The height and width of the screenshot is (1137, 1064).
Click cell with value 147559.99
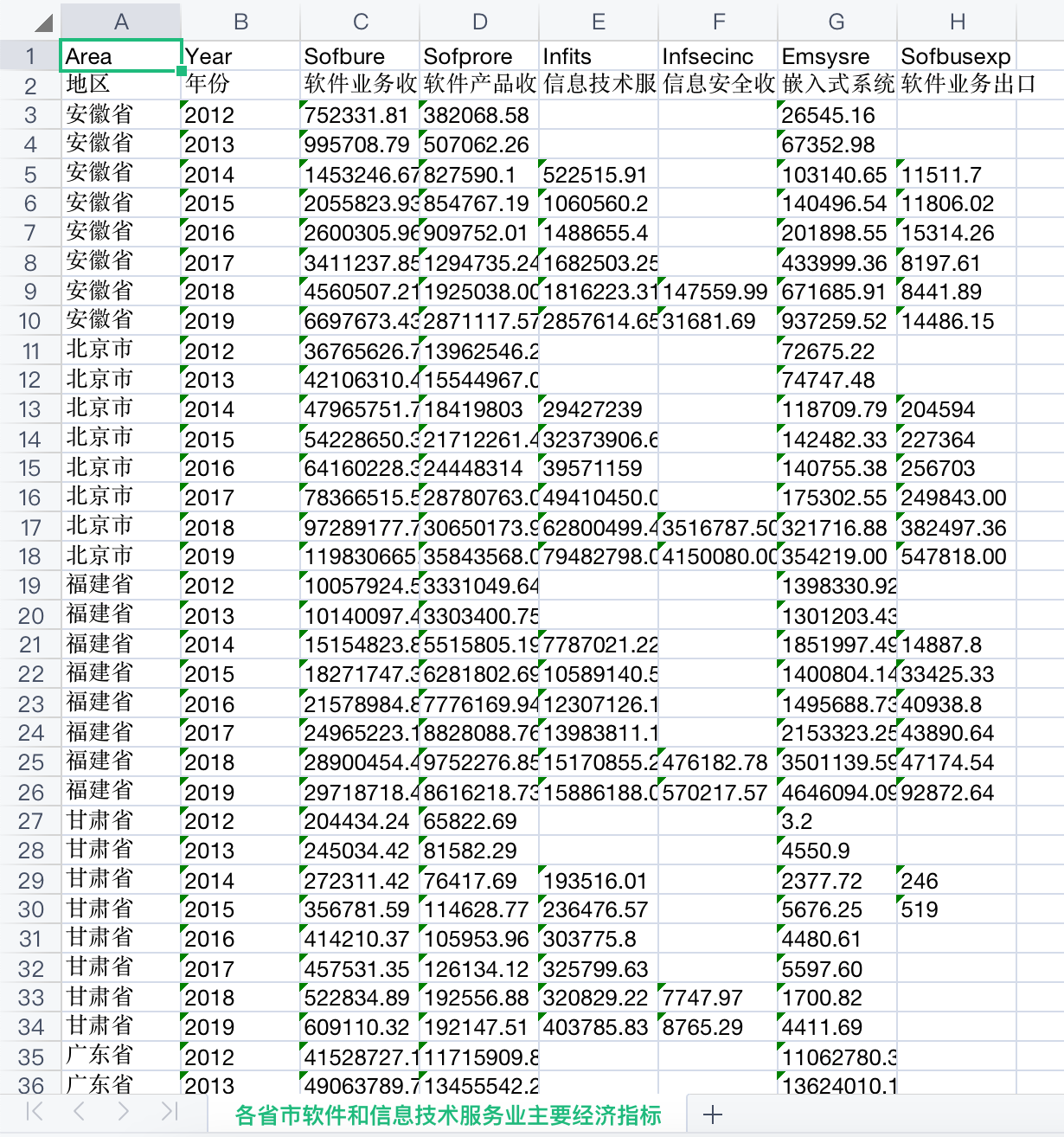(x=718, y=292)
